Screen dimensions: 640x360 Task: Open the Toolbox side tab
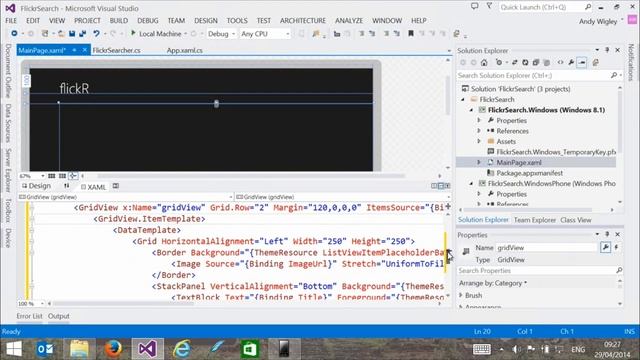pos(8,211)
